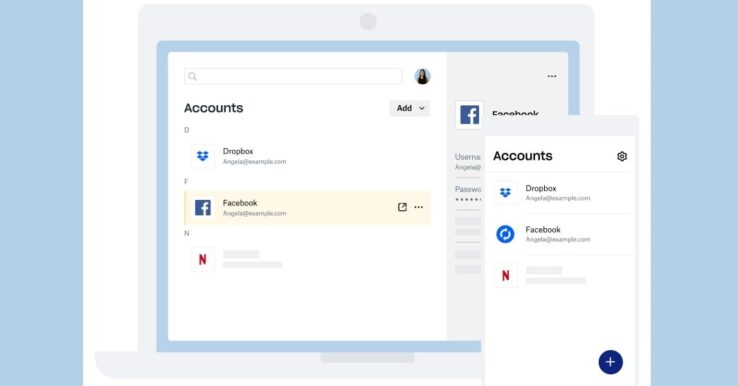Click the Netflix icon in the mobile panel
738x386 pixels.
tap(505, 275)
